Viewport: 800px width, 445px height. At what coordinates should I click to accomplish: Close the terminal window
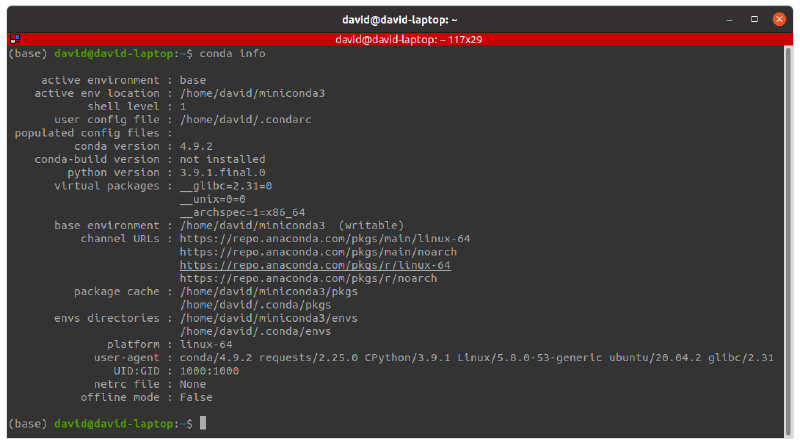point(779,19)
